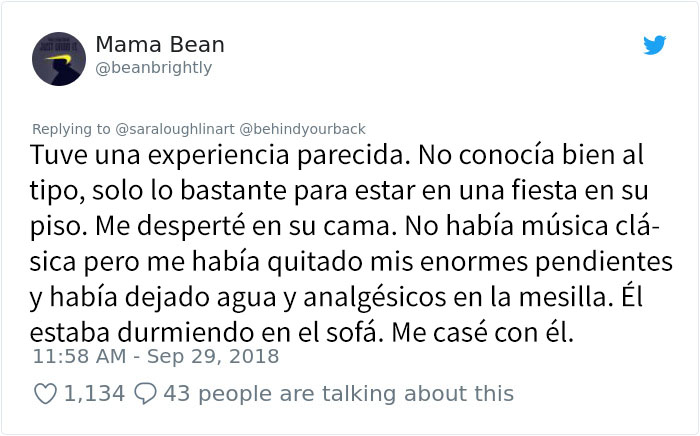Click the closing sentence 'Me casé con él'
This screenshot has height=436, width=700.
click(x=483, y=333)
